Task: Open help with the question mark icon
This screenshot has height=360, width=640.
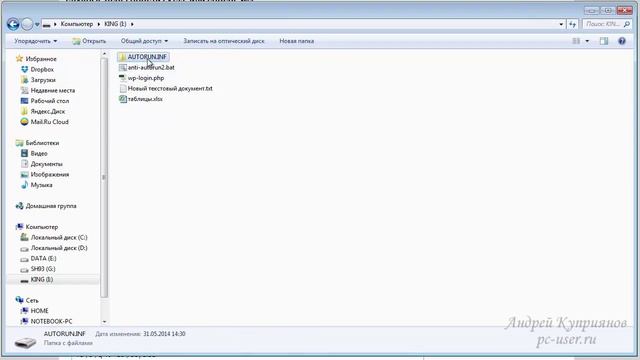Action: (622, 41)
